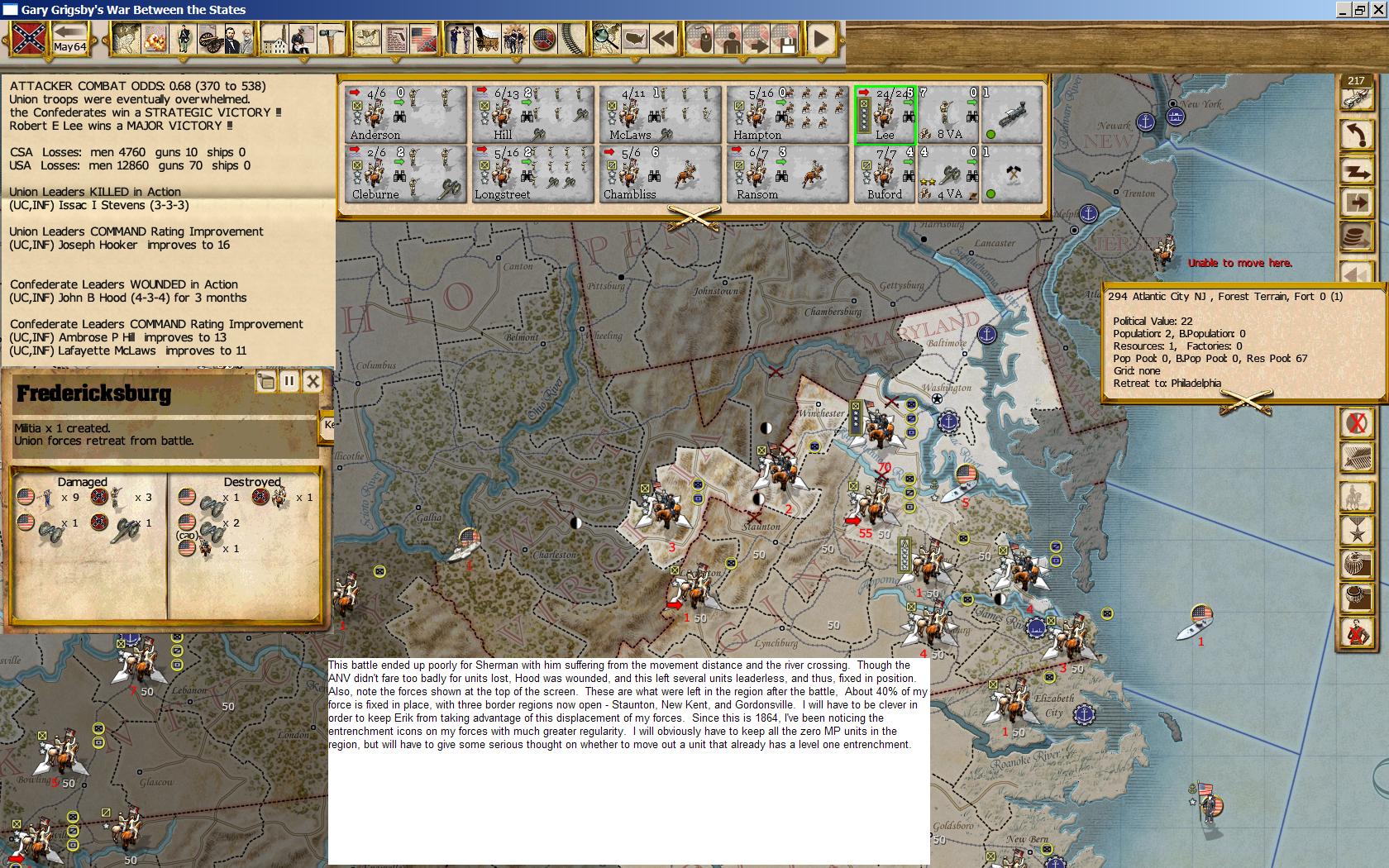This screenshot has height=868, width=1389.
Task: Click the copy icon in Fredericksburg panel
Action: [x=265, y=381]
